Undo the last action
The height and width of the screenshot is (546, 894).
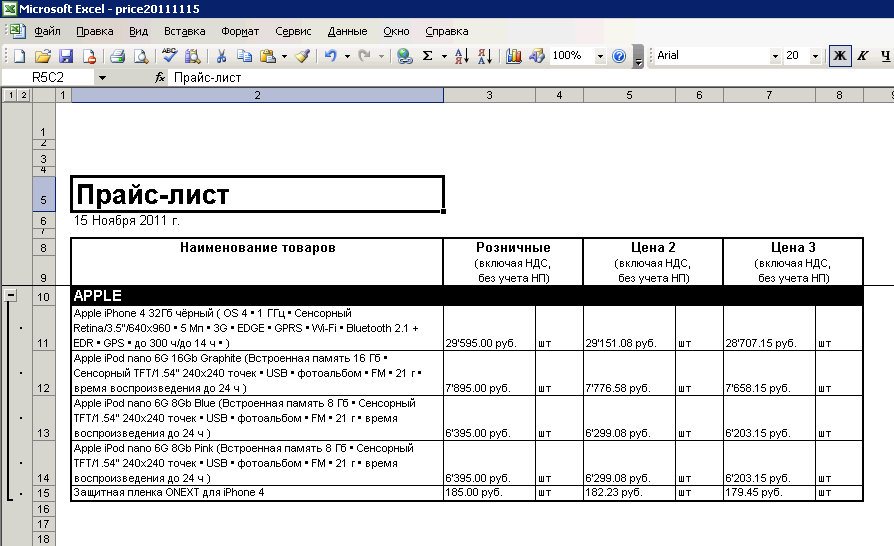(331, 55)
